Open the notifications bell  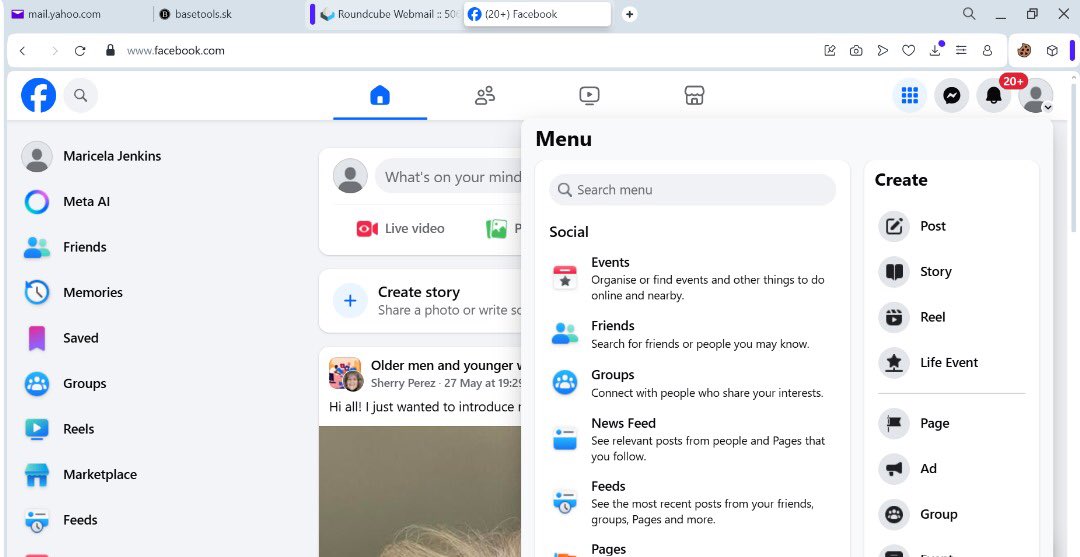coord(994,95)
